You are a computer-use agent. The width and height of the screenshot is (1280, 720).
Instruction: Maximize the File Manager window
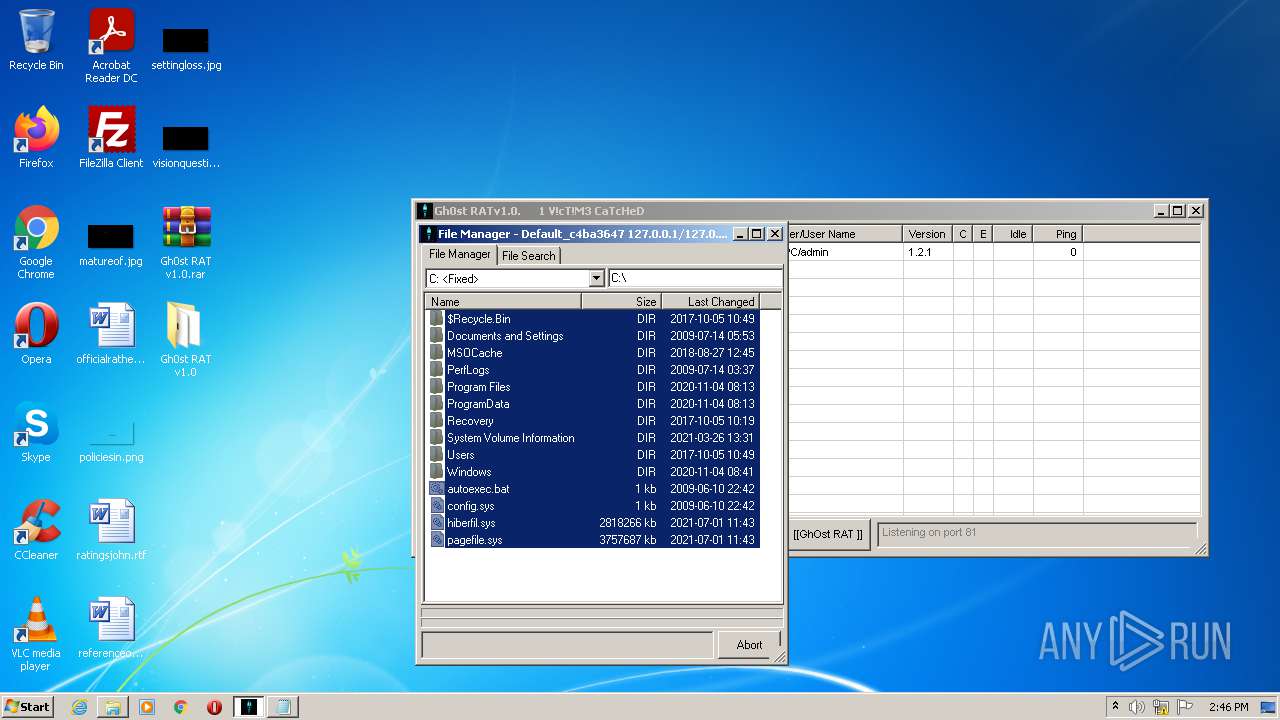(x=757, y=234)
